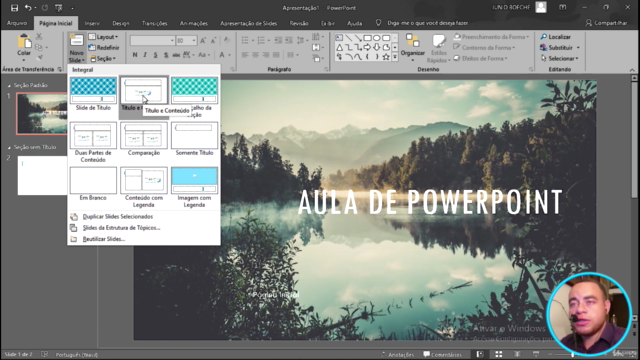Open Efeitos de Forma dropdown
This screenshot has width=640, height=360.
pos(481,58)
